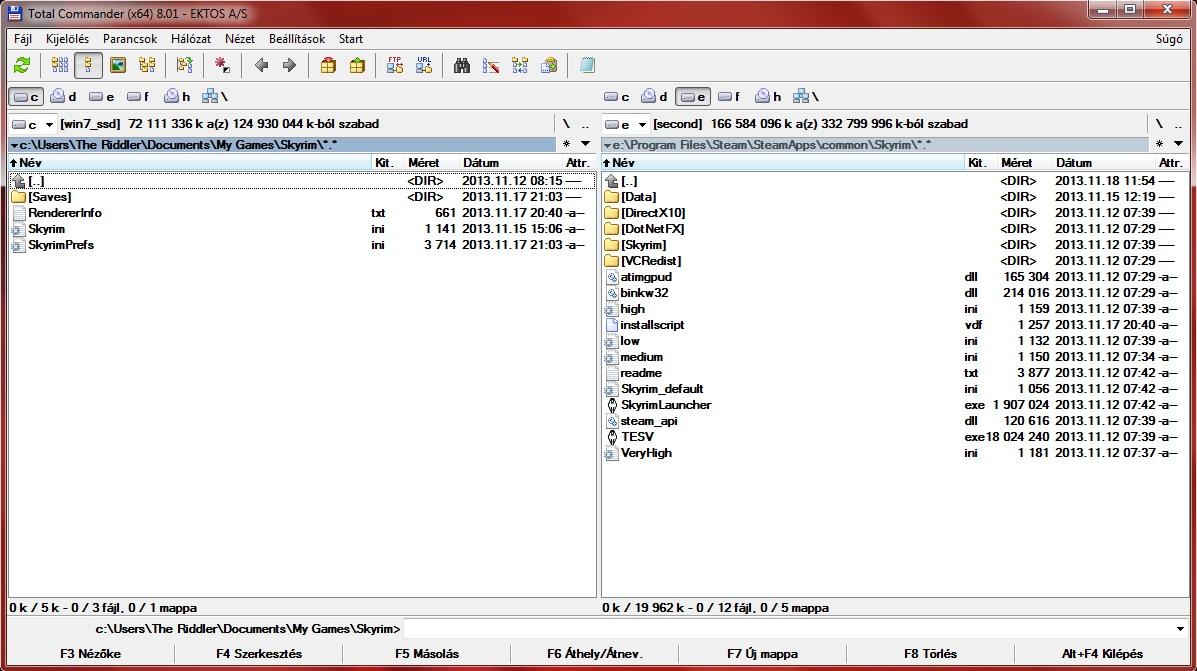This screenshot has width=1197, height=671.
Task: Open right panel drive dropdown showing e
Action: click(x=625, y=124)
